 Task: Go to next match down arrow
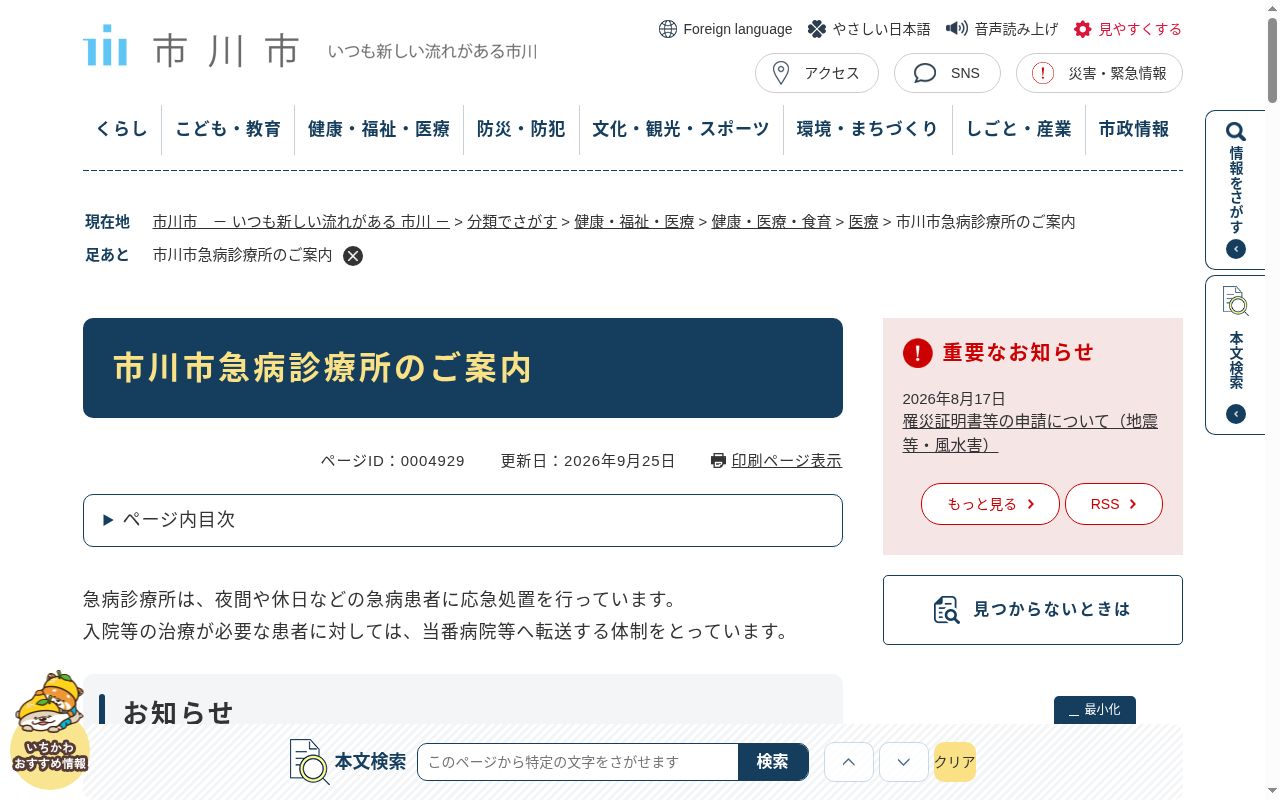904,762
